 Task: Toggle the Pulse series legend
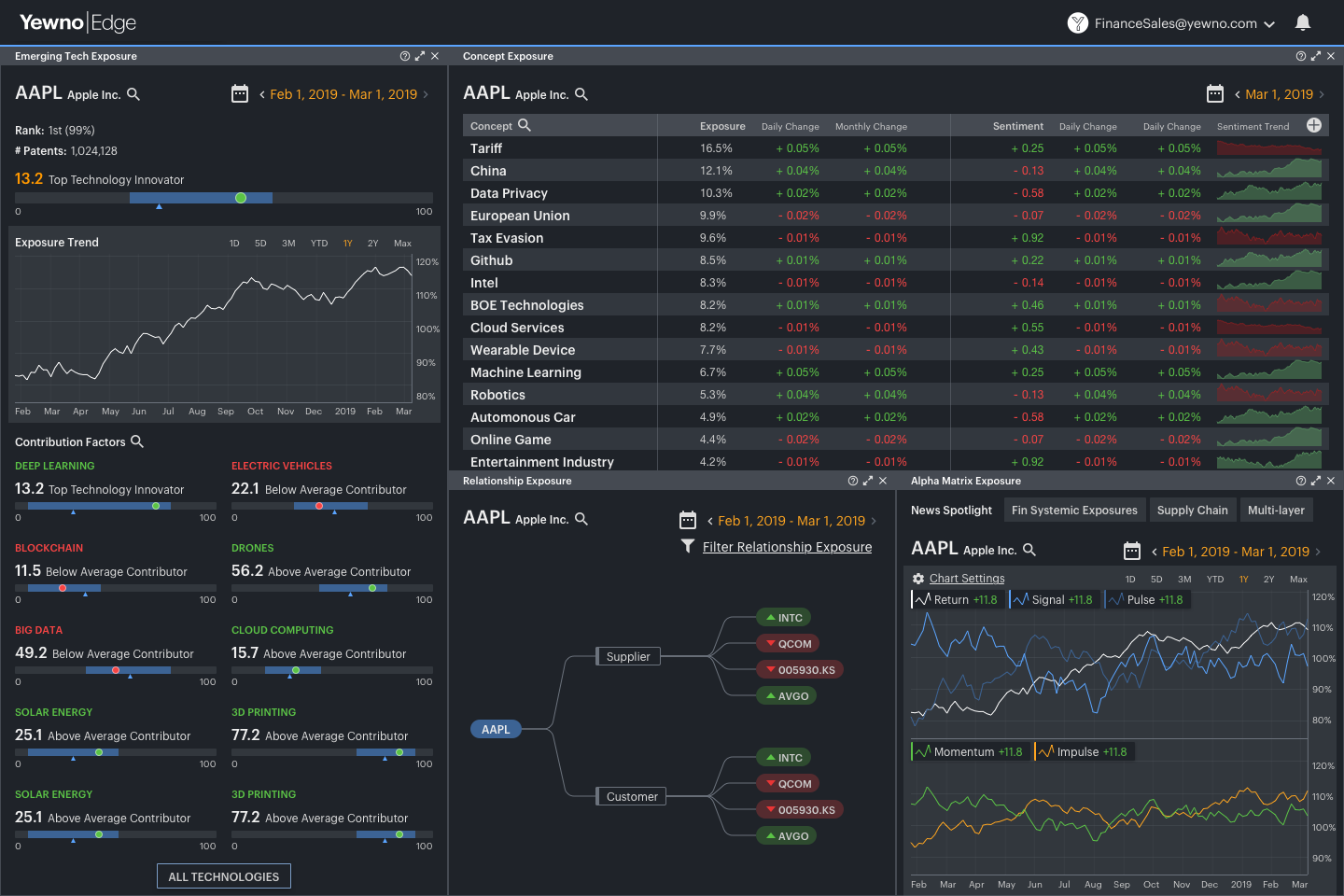(x=1145, y=600)
